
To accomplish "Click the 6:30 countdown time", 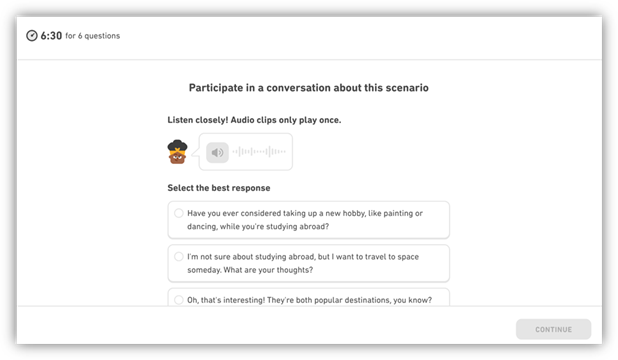I will tap(51, 35).
